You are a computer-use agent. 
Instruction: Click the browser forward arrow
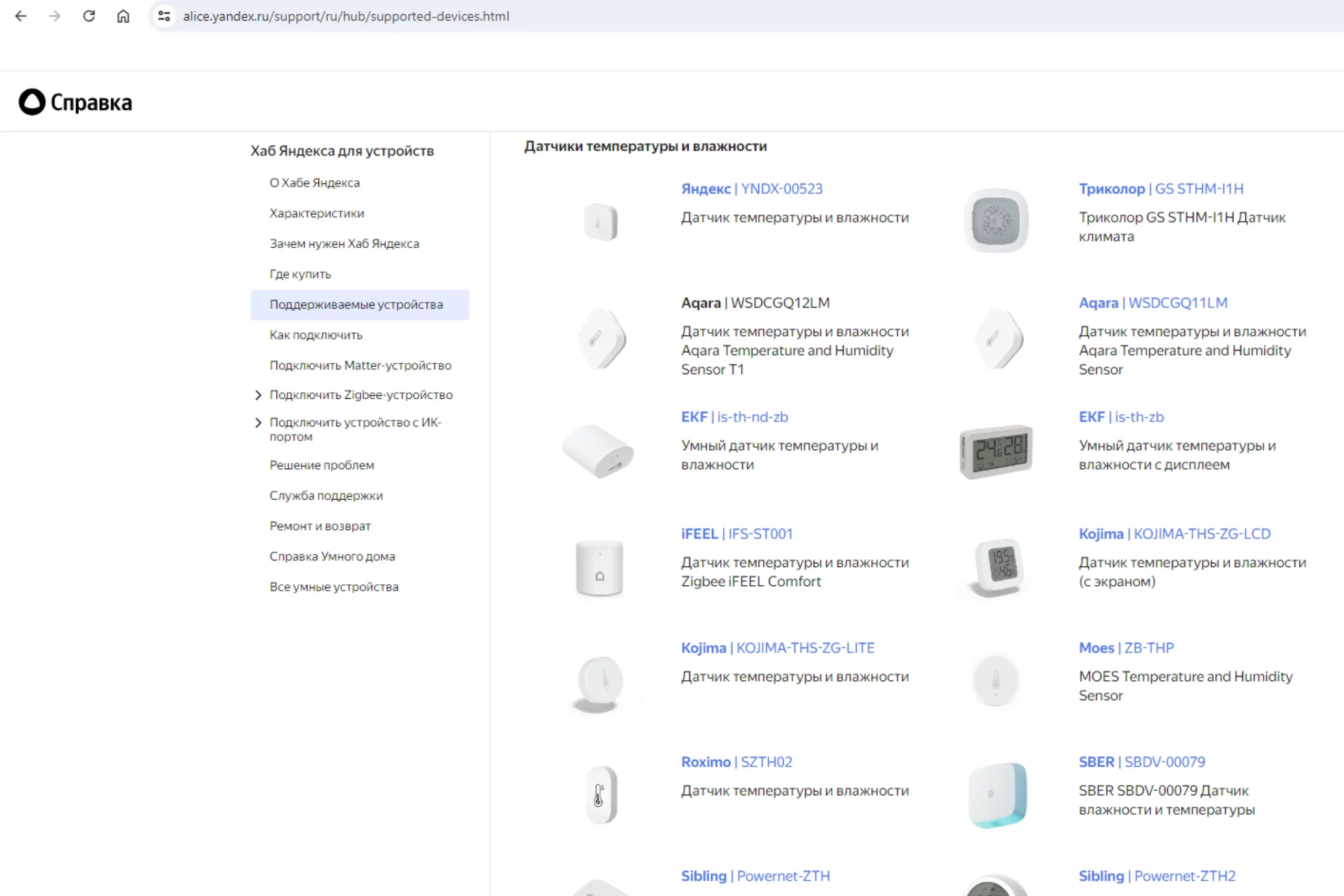55,16
